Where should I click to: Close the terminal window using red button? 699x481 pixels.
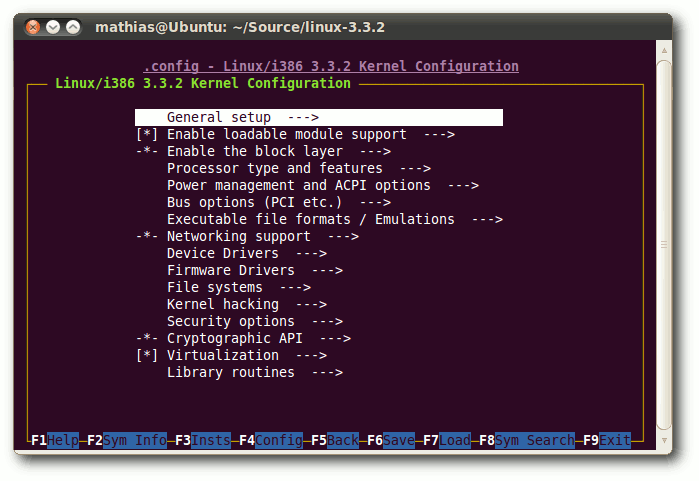[33, 27]
